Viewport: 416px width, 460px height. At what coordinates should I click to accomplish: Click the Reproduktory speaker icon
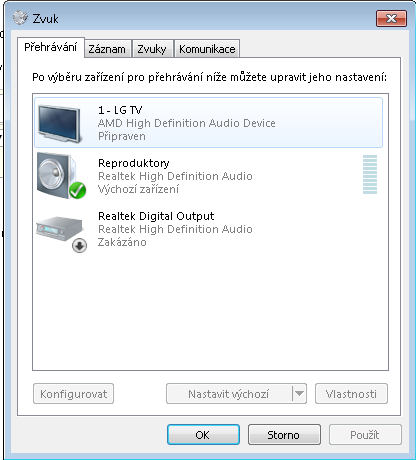click(x=57, y=175)
